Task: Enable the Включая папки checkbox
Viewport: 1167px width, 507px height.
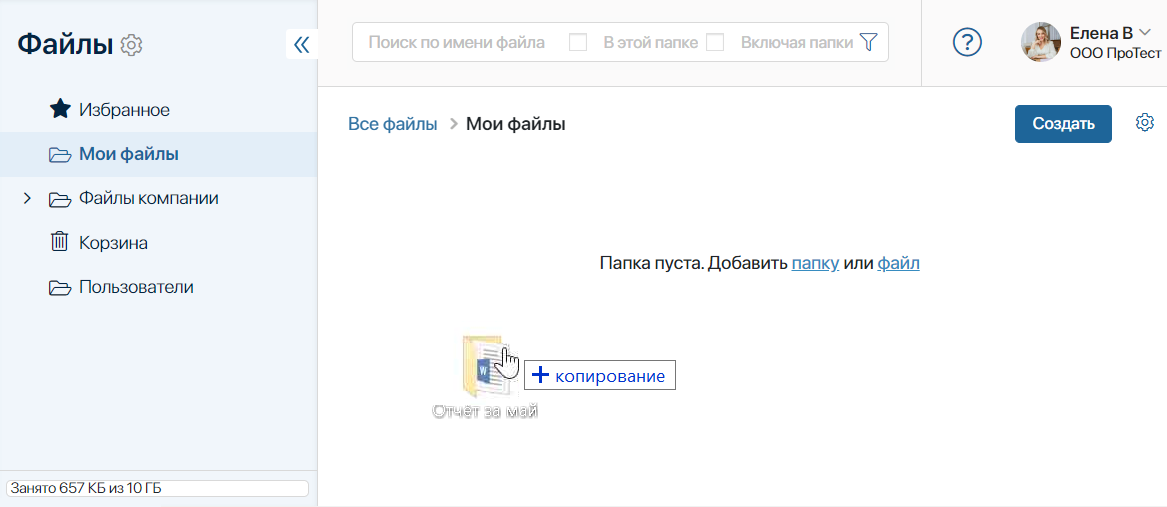Action: point(715,42)
